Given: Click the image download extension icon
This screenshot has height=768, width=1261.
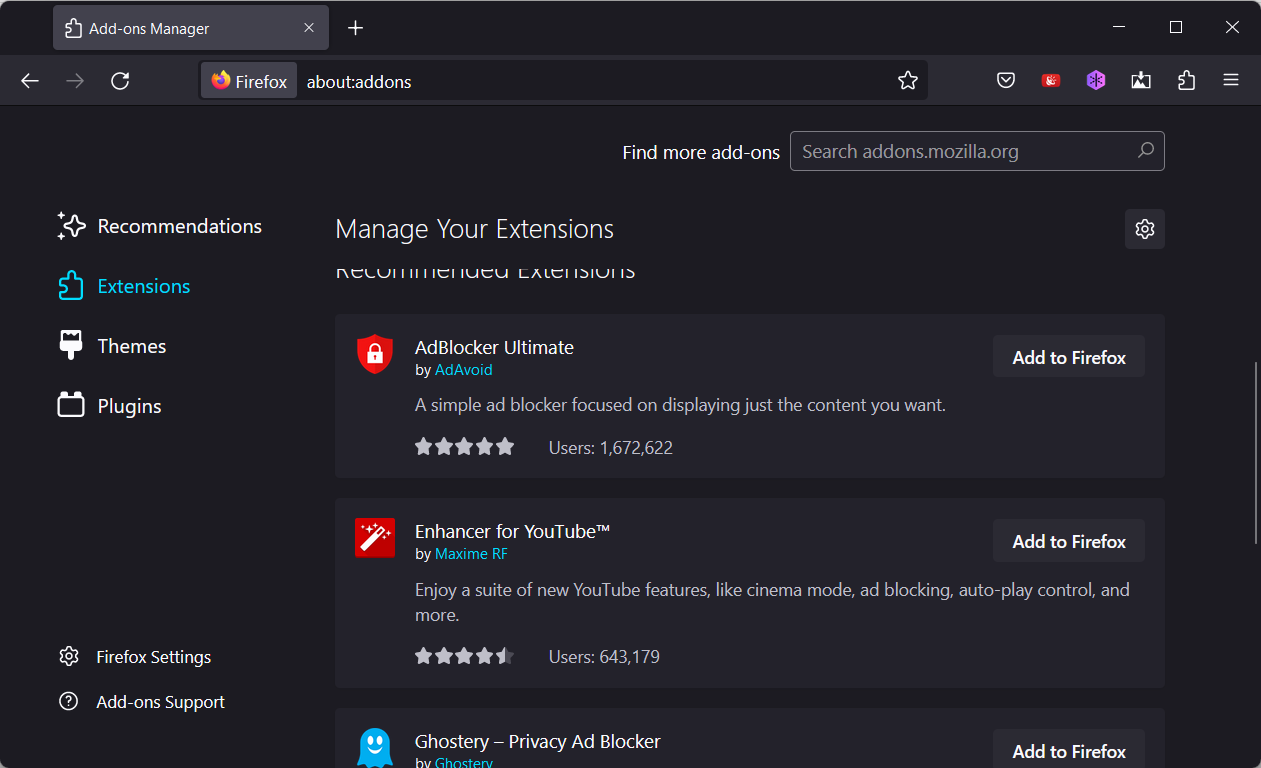Looking at the screenshot, I should pyautogui.click(x=1141, y=81).
